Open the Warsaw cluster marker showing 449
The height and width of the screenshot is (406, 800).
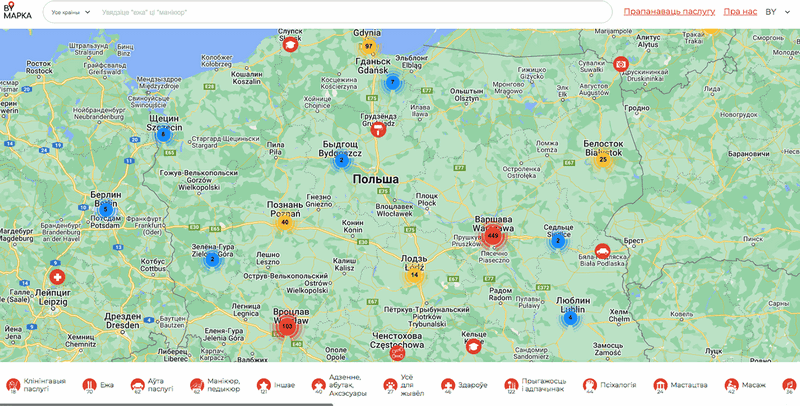pos(492,237)
